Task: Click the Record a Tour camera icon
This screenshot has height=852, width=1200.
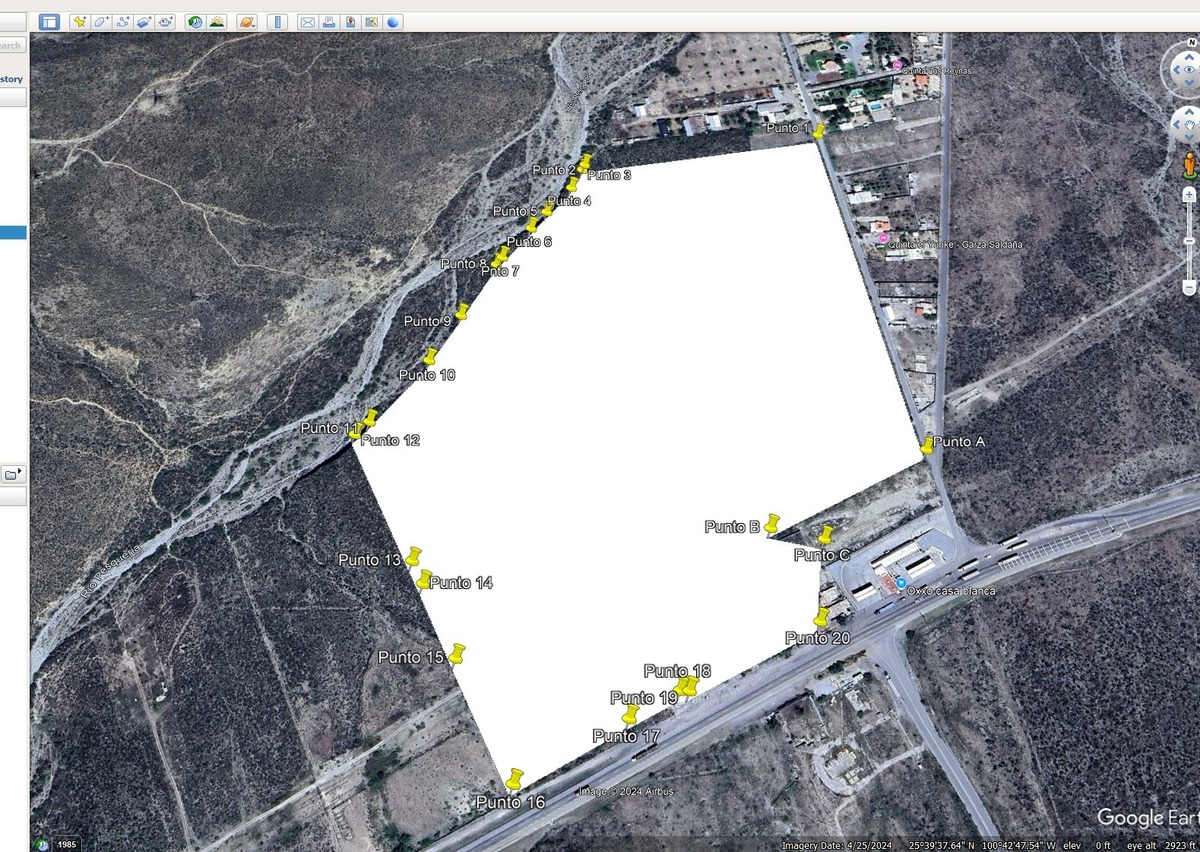Action: coord(166,21)
